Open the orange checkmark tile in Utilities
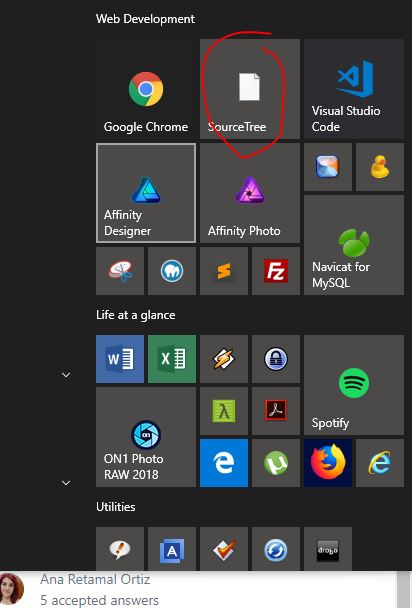Screen dimensions: 412x608 point(224,549)
